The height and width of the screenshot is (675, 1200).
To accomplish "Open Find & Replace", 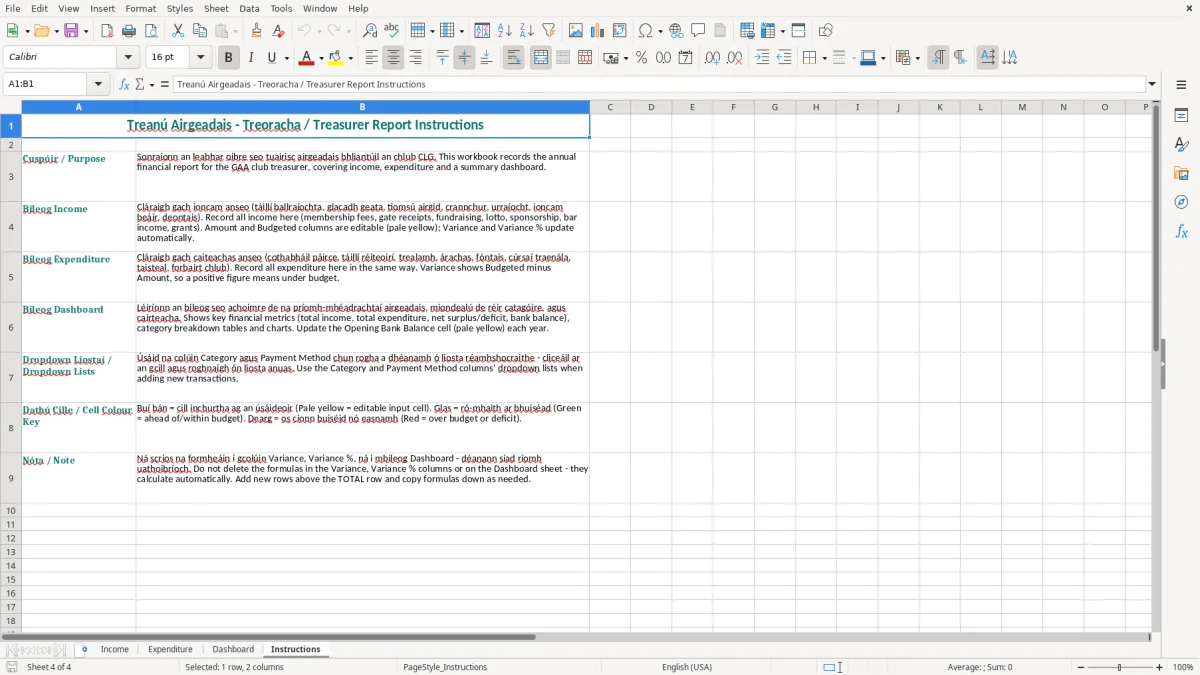I will (370, 31).
